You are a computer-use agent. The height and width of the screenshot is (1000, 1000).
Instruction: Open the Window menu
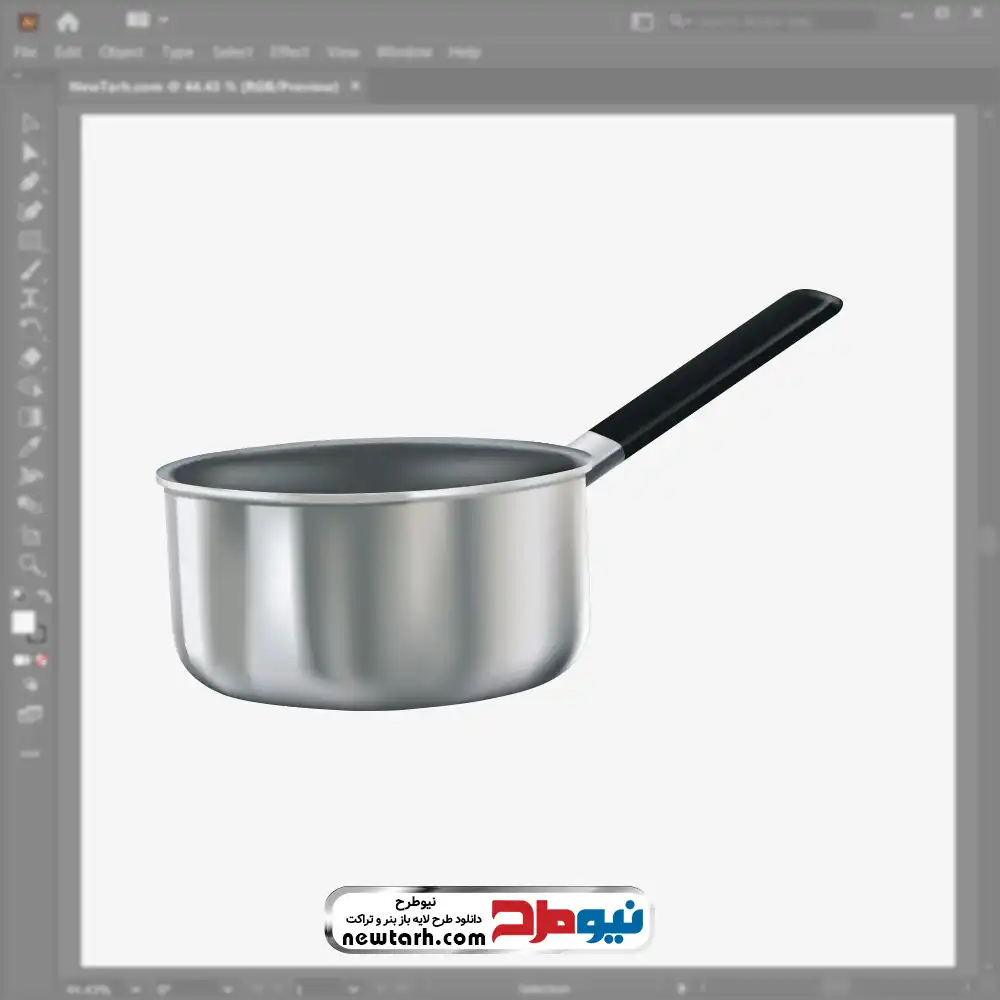click(404, 52)
